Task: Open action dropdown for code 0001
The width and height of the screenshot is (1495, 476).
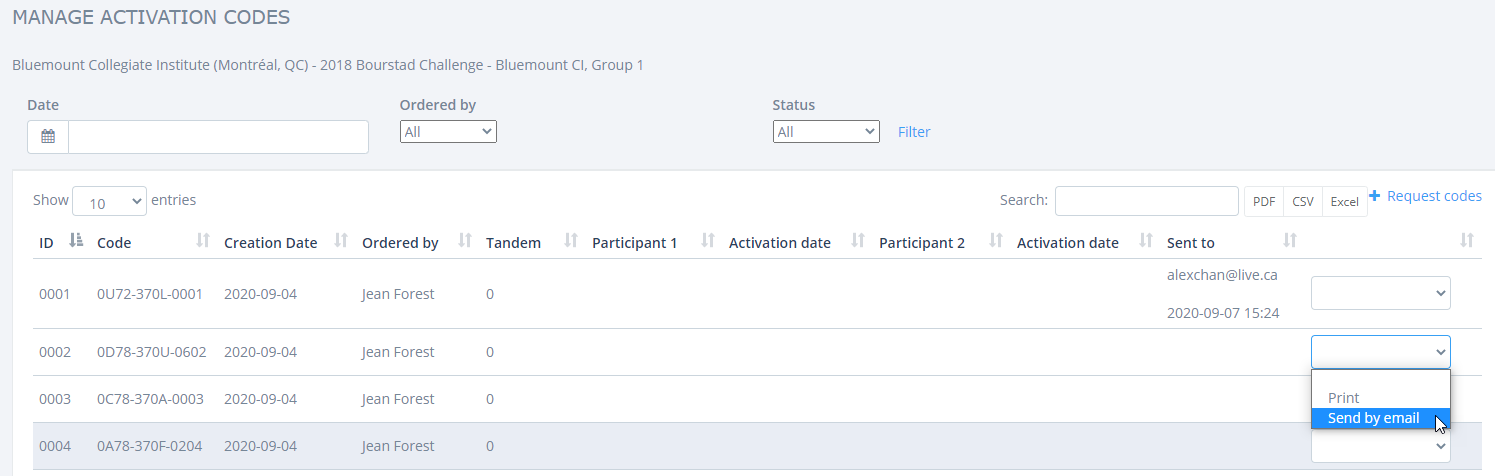Action: [x=1380, y=293]
